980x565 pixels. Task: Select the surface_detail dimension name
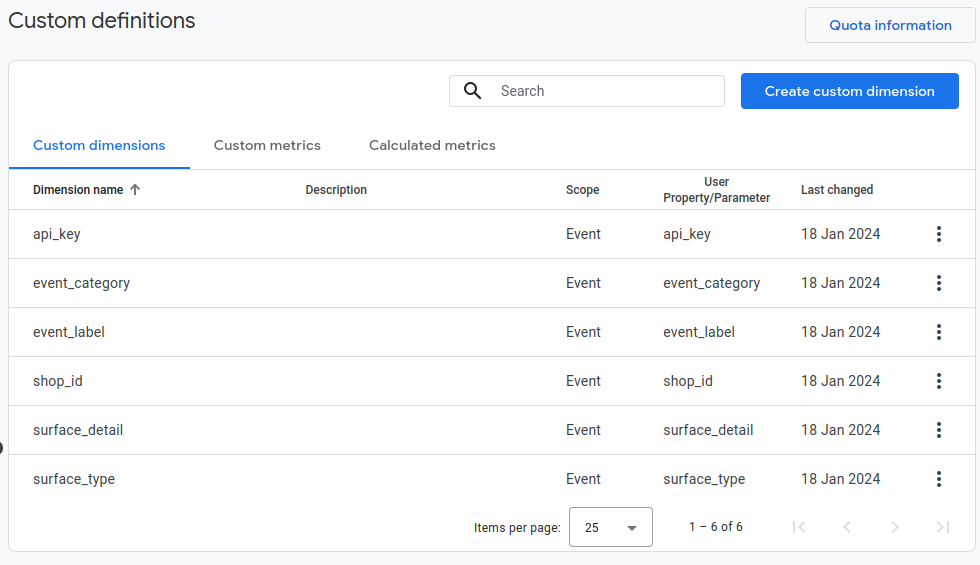(x=78, y=430)
